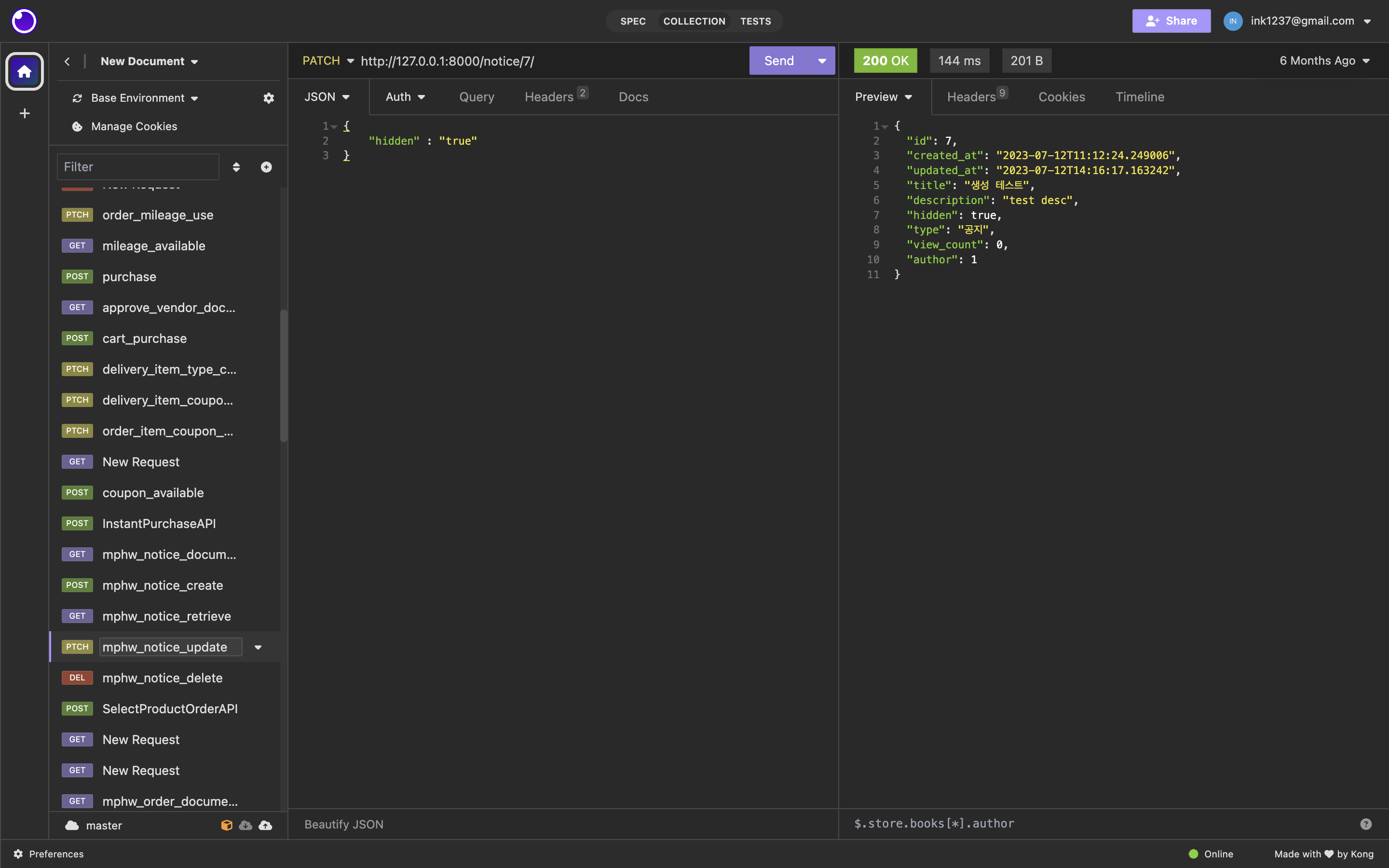
Task: Select the COLLECTION view toggle
Action: tap(694, 21)
